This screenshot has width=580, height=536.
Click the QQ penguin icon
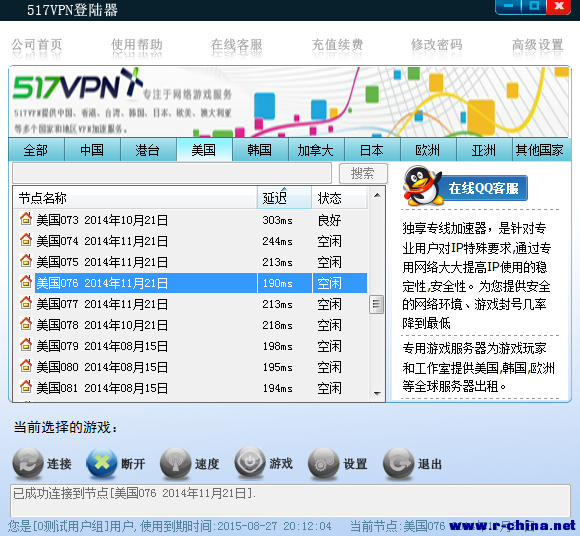[x=422, y=186]
